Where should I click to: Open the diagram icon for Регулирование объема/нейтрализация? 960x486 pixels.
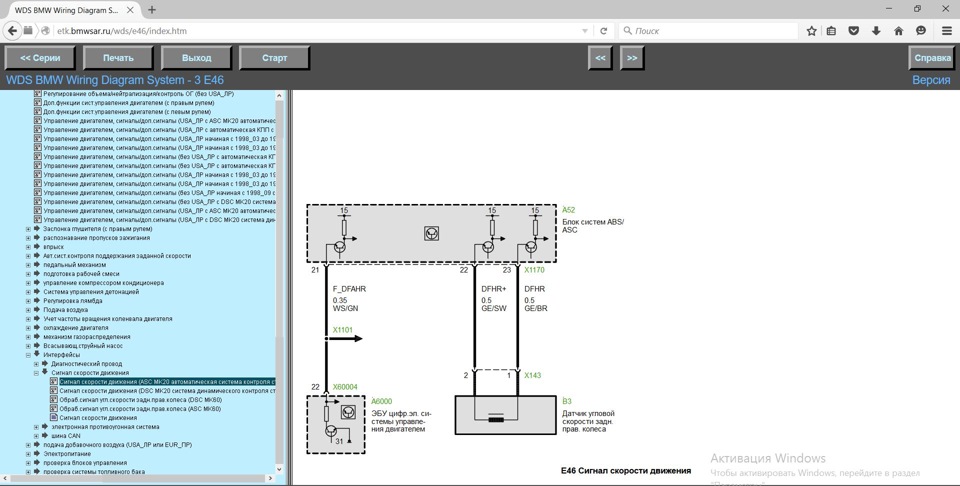click(x=38, y=94)
